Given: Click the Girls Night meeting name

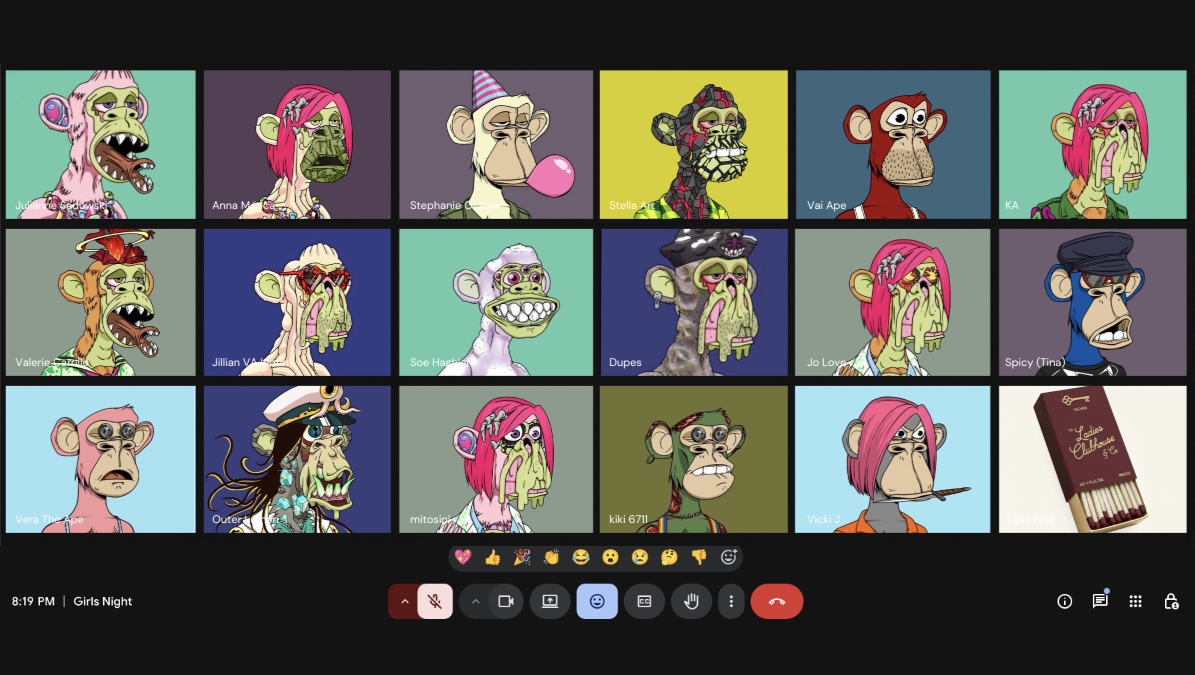Looking at the screenshot, I should [103, 601].
